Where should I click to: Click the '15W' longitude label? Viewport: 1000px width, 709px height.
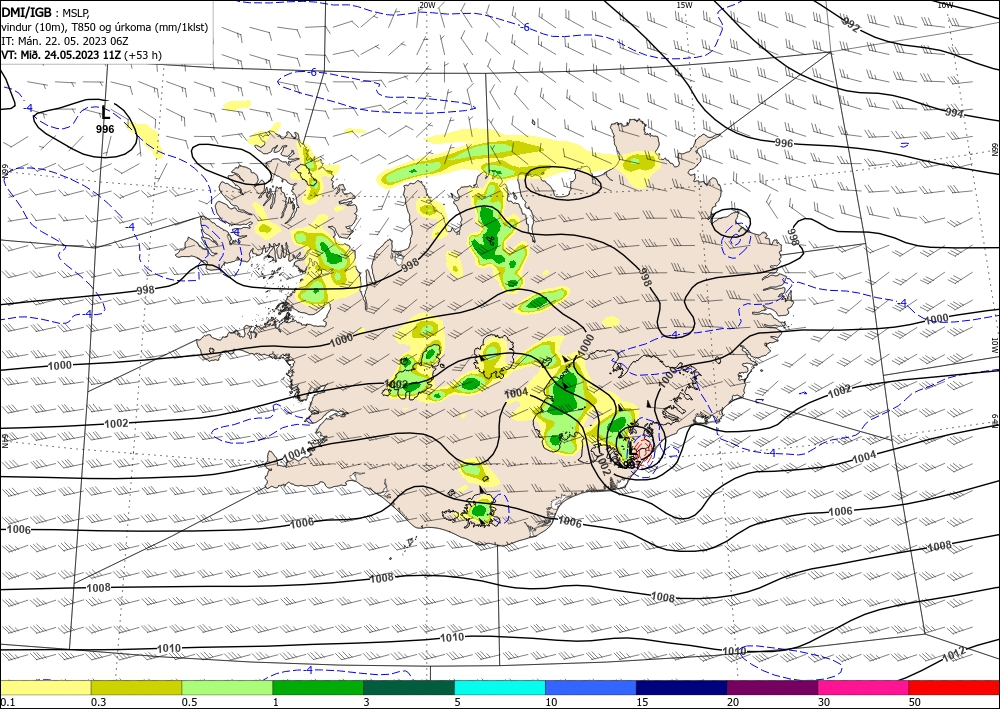tap(684, 5)
